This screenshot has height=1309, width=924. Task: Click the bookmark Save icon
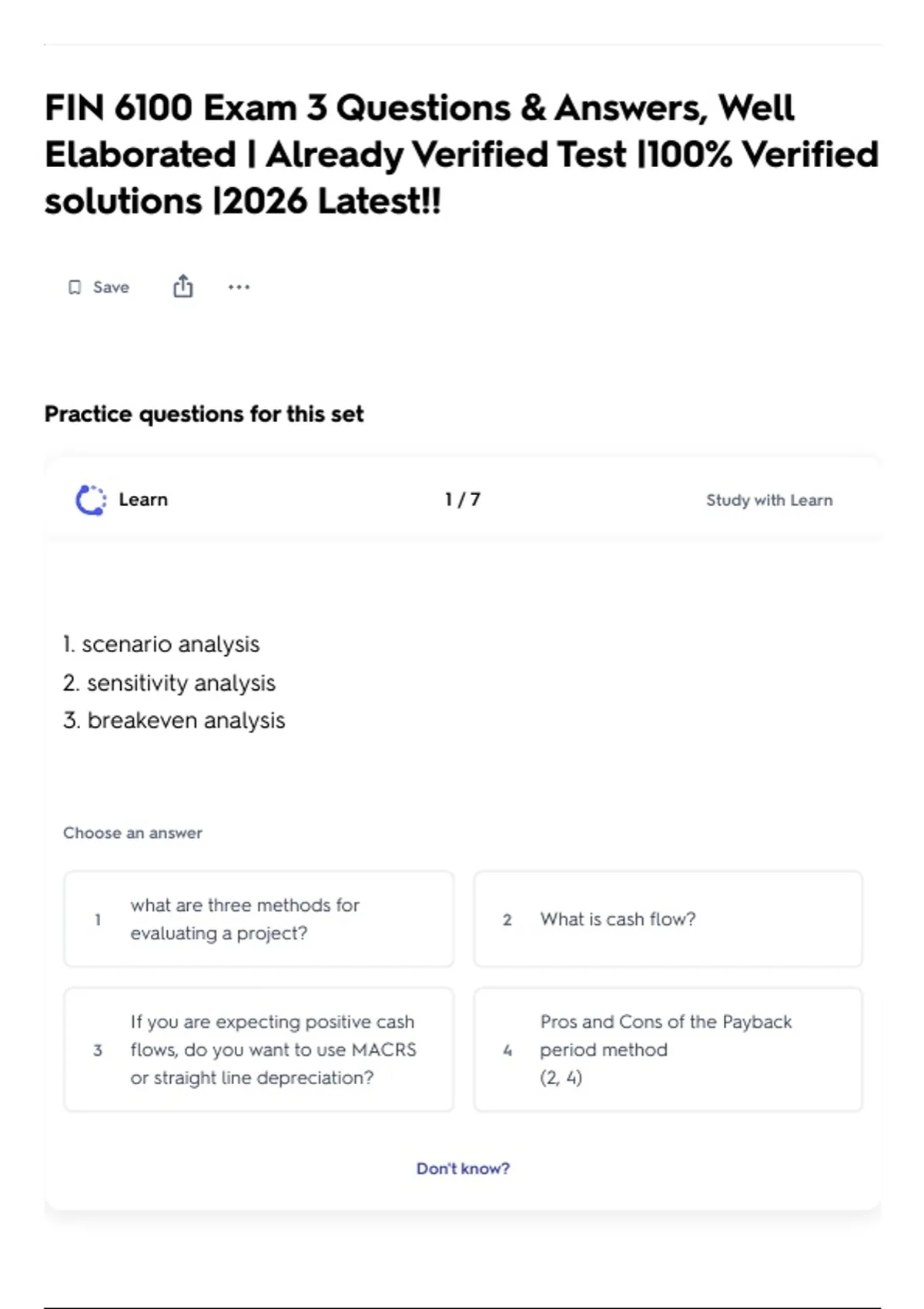tap(75, 287)
